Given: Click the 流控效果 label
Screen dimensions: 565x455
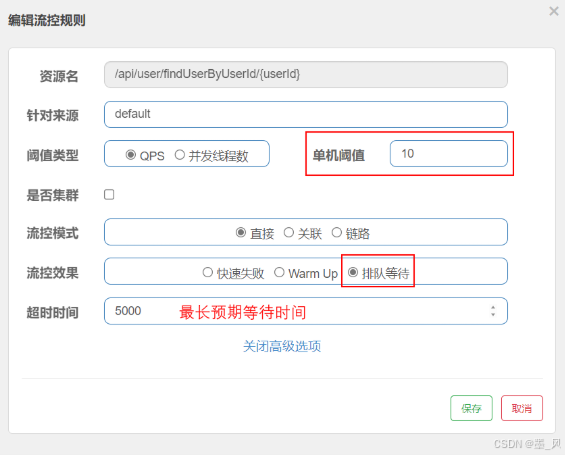Looking at the screenshot, I should click(53, 273).
